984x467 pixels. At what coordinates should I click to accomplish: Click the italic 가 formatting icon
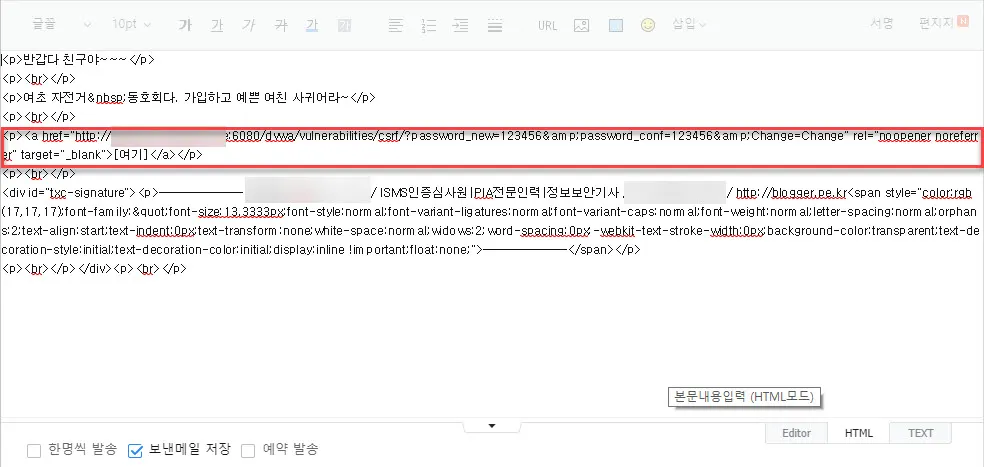pos(250,24)
